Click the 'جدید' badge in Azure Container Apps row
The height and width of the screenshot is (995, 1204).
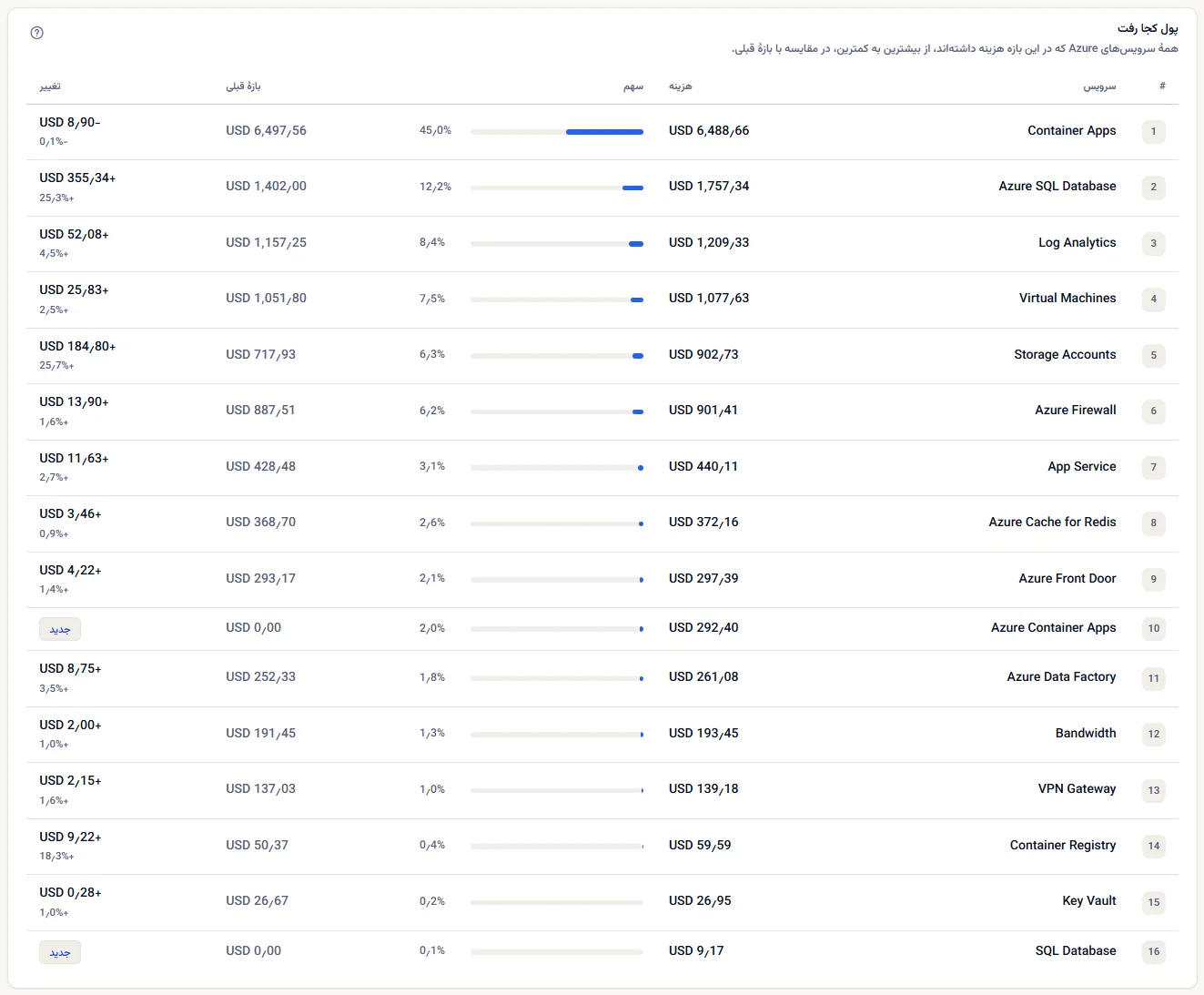60,629
